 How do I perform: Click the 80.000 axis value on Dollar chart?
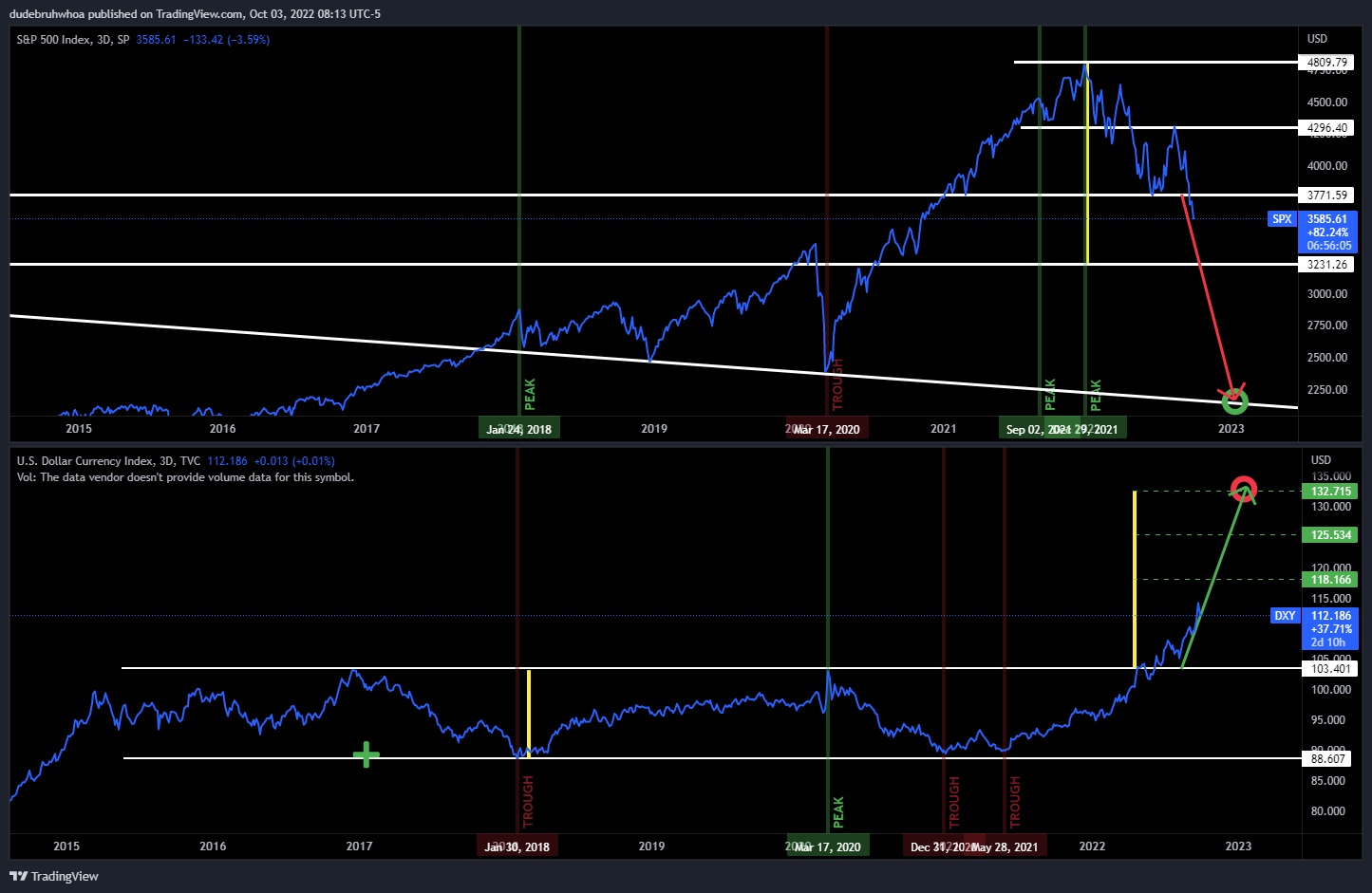click(x=1328, y=811)
